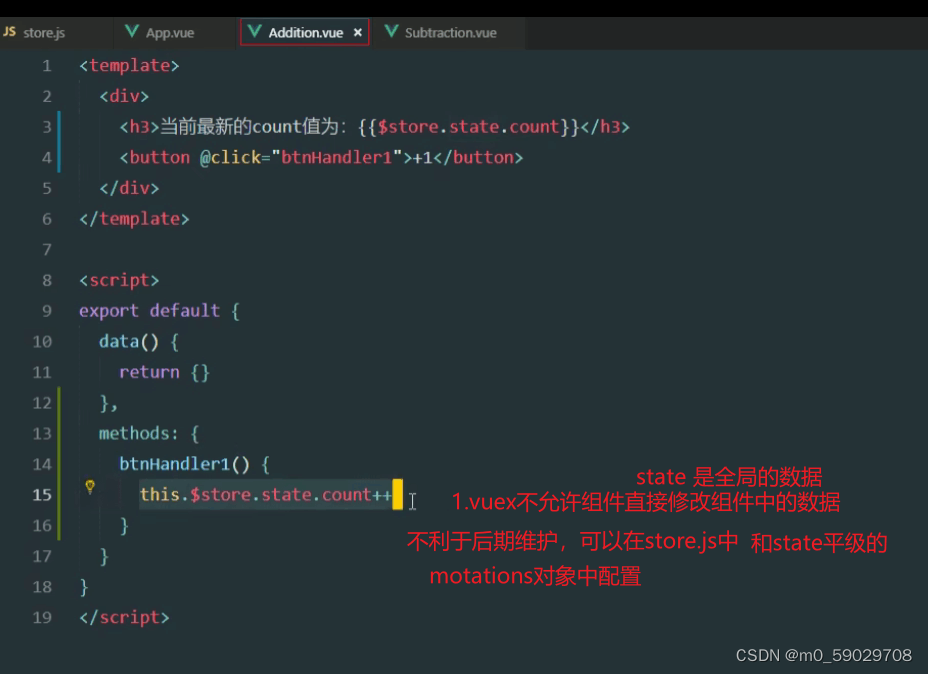Open the App.vue tab
This screenshot has width=928, height=674.
point(169,33)
